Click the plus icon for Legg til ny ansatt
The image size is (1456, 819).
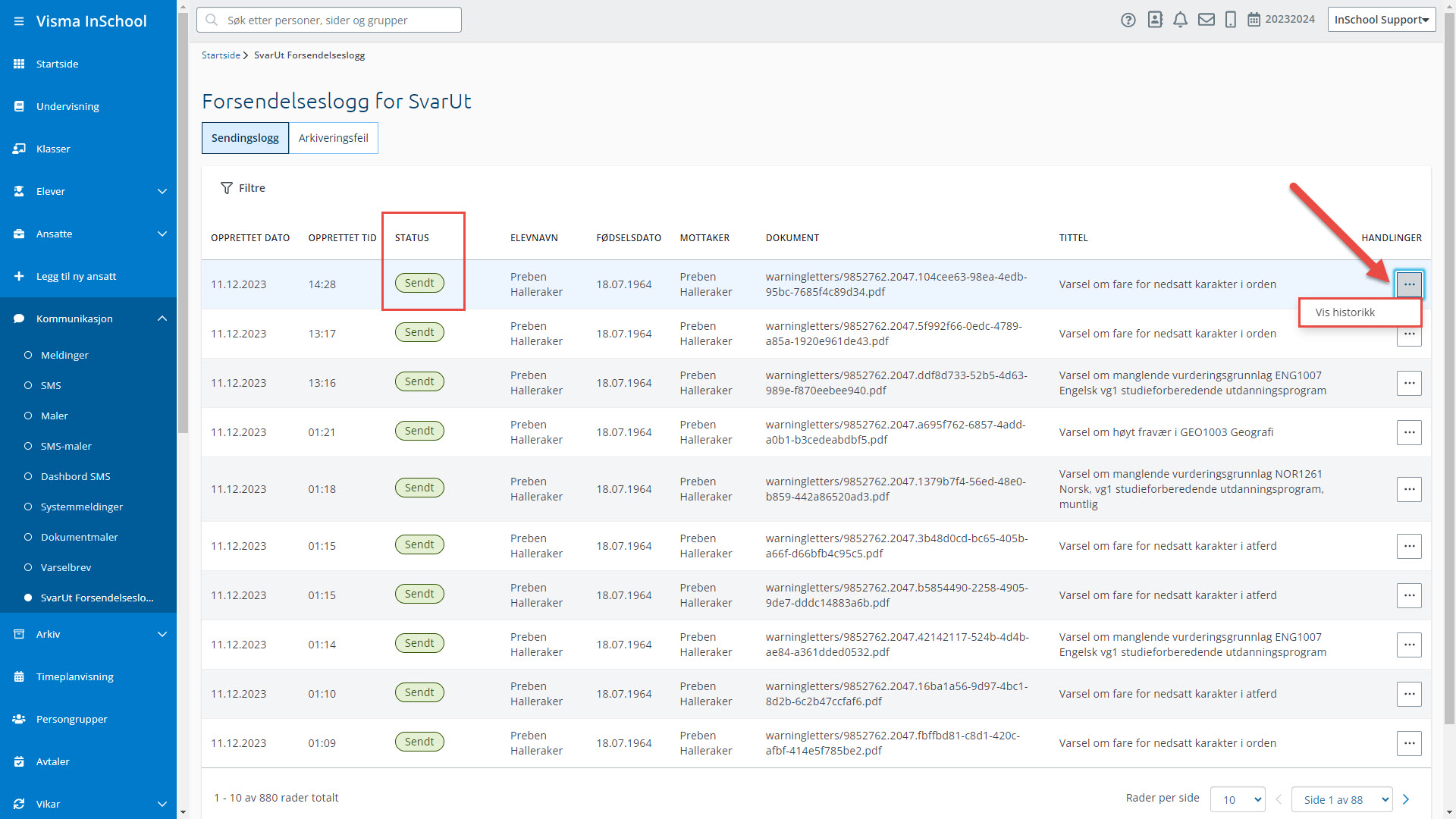click(x=19, y=276)
